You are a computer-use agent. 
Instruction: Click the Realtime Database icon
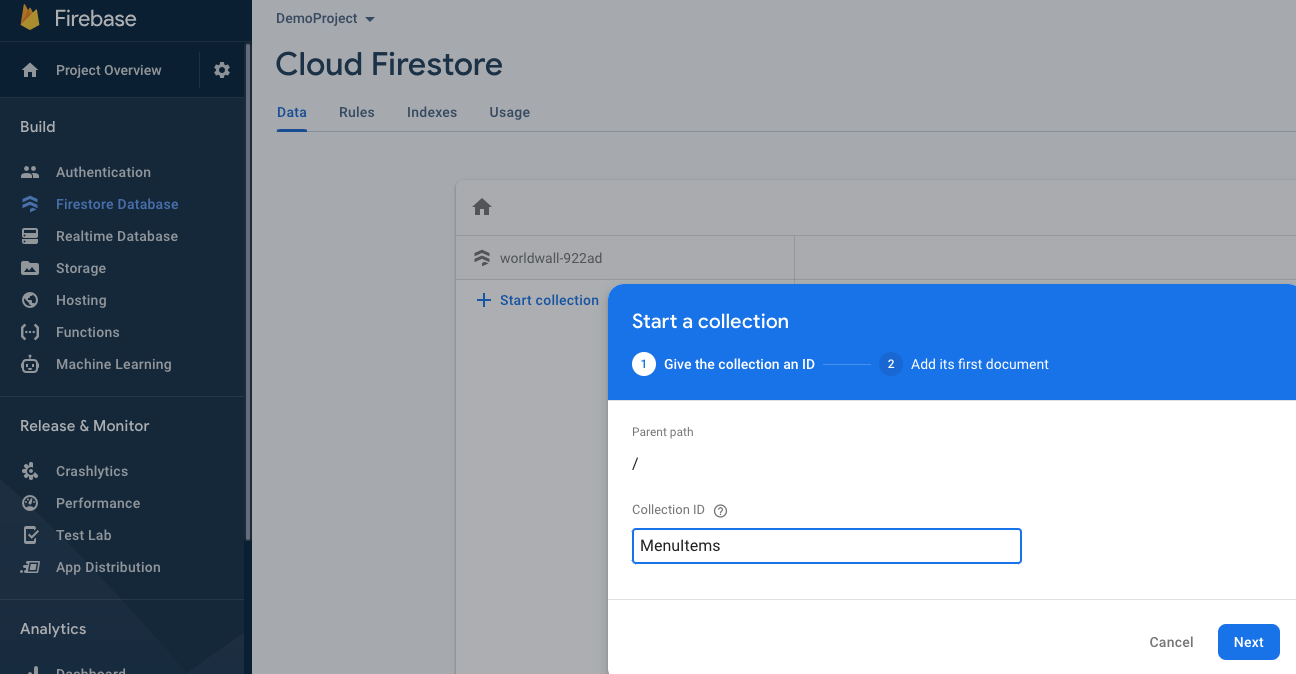30,236
